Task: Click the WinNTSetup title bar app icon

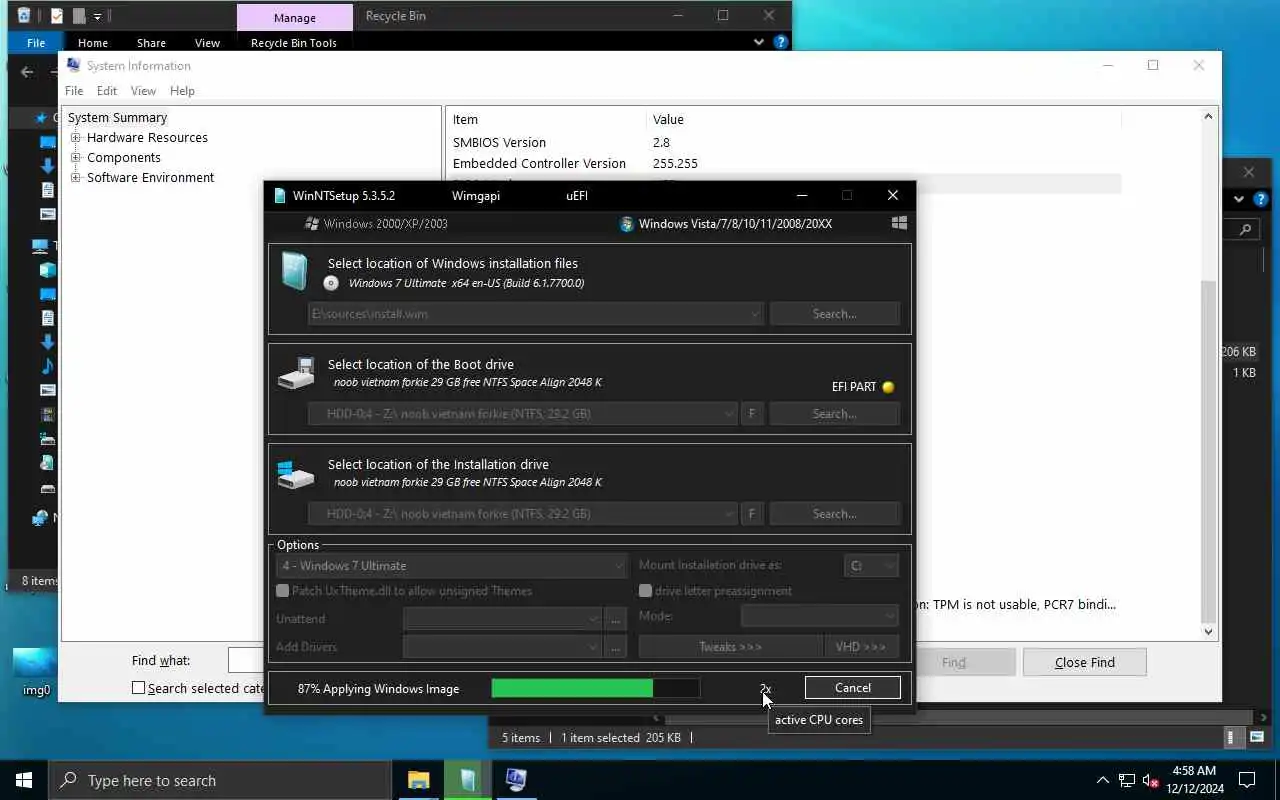Action: pyautogui.click(x=279, y=196)
